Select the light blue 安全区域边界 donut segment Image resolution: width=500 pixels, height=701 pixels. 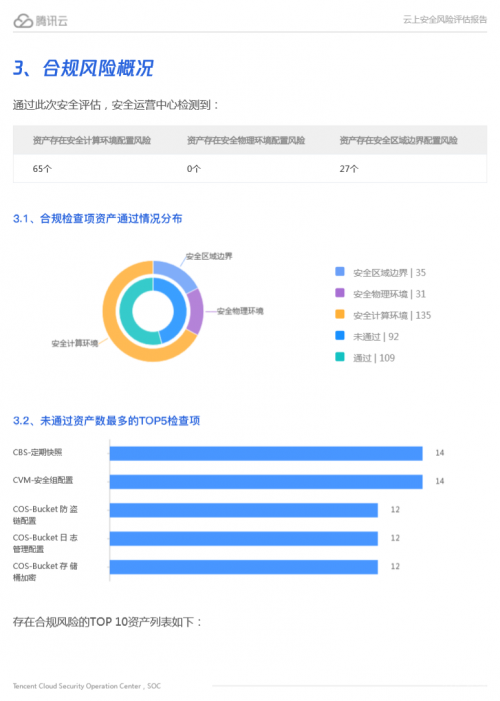(175, 273)
